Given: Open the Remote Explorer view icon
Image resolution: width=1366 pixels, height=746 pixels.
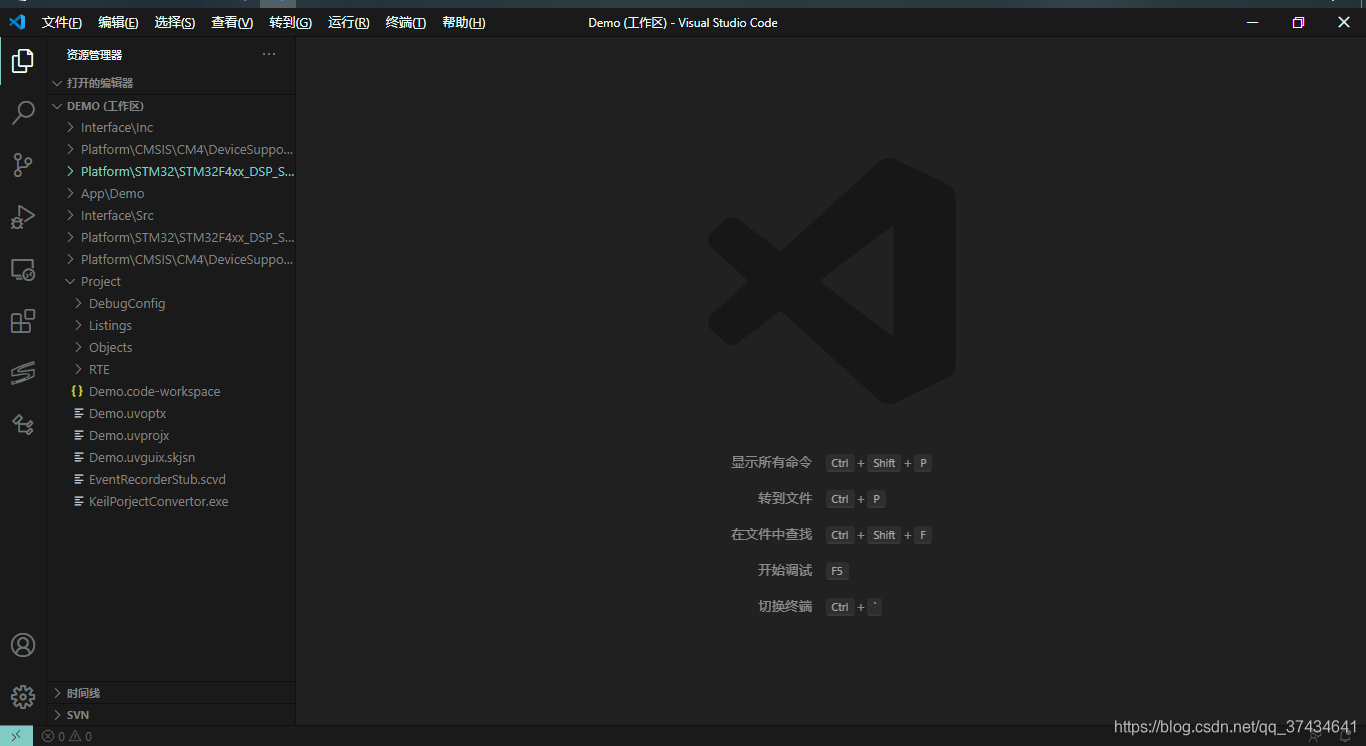Looking at the screenshot, I should pyautogui.click(x=22, y=269).
